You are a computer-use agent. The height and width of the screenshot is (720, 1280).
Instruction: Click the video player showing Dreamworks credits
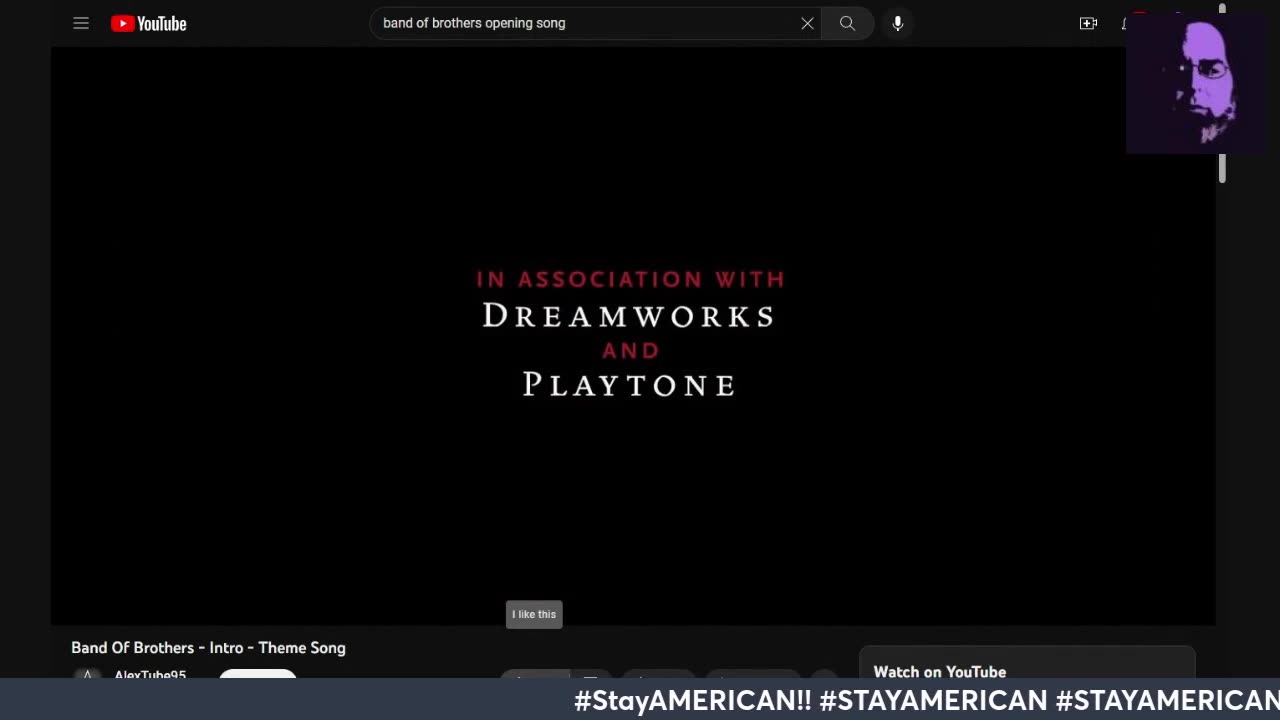click(x=633, y=335)
